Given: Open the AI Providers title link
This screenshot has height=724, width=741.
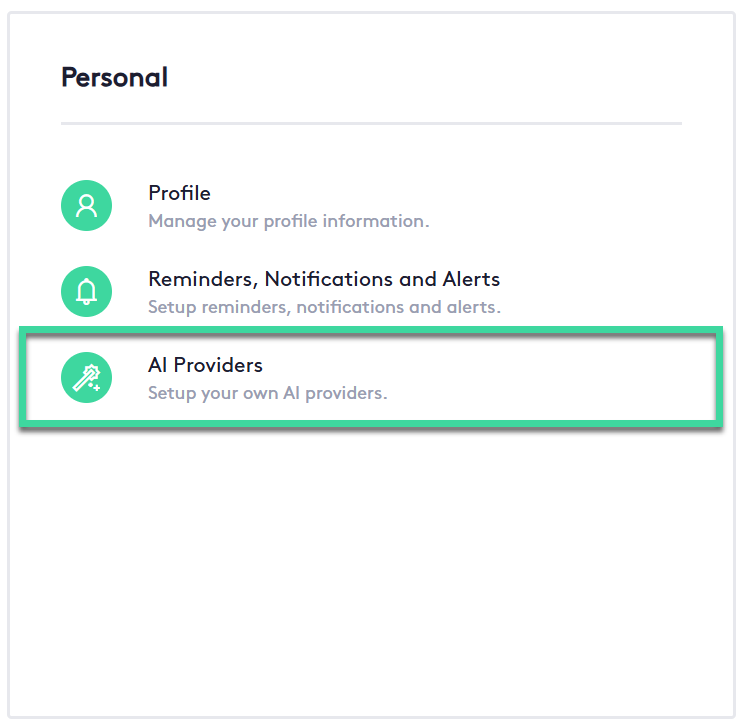Looking at the screenshot, I should 205,366.
